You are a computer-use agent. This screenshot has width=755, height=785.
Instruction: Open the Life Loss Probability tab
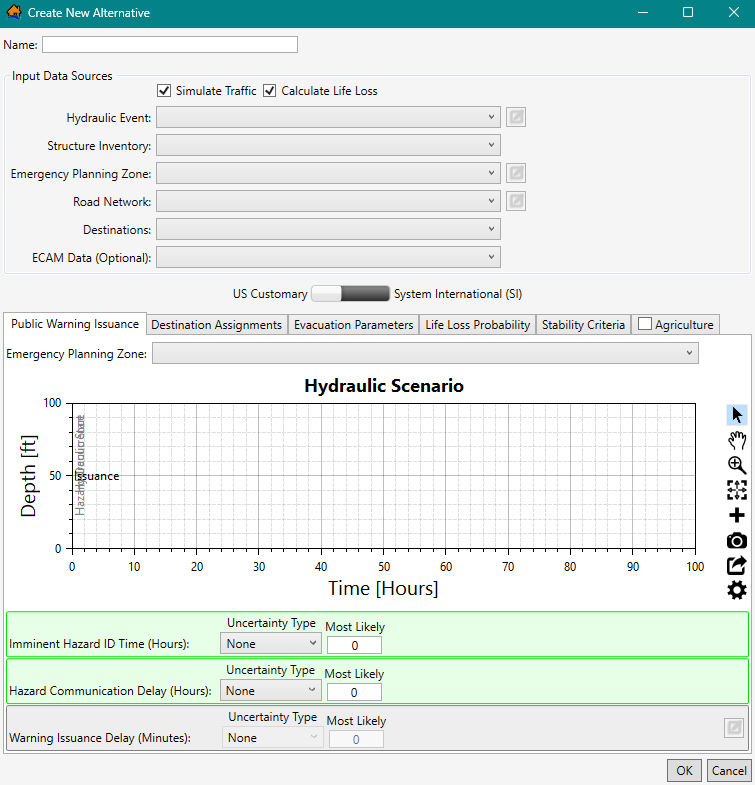(478, 325)
